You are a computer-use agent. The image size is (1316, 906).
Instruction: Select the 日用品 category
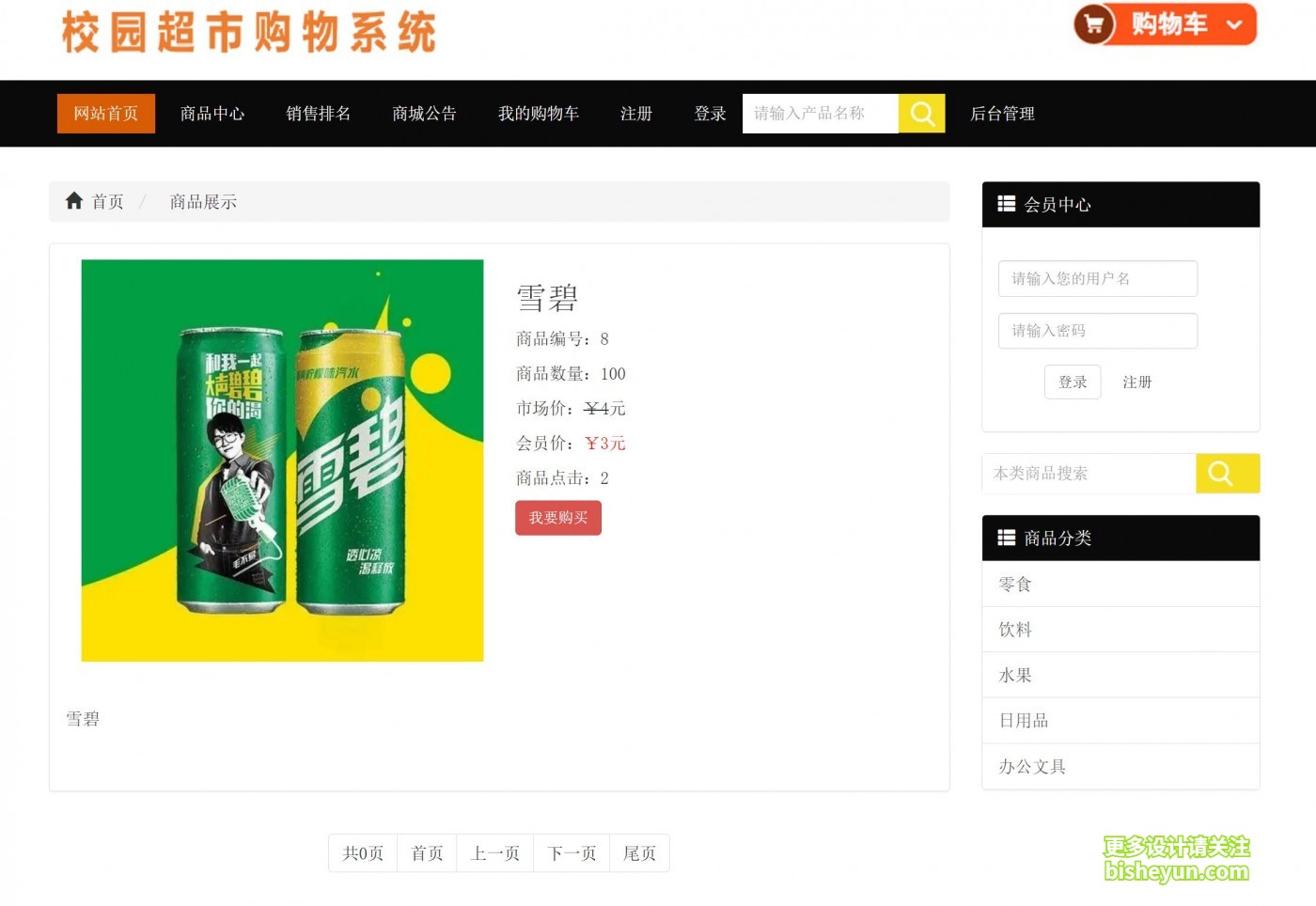(x=1120, y=721)
